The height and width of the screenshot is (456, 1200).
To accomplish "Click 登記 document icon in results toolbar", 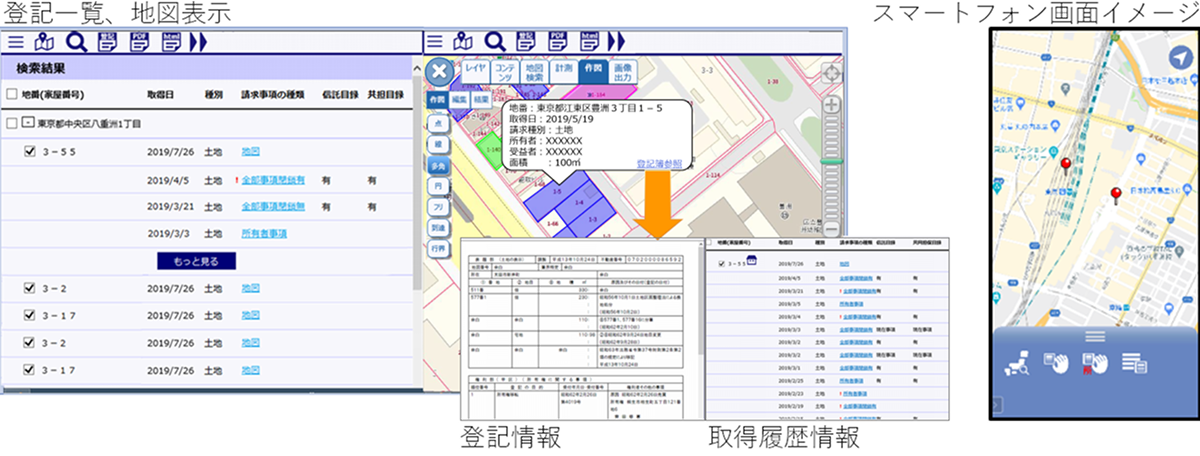I will 107,42.
